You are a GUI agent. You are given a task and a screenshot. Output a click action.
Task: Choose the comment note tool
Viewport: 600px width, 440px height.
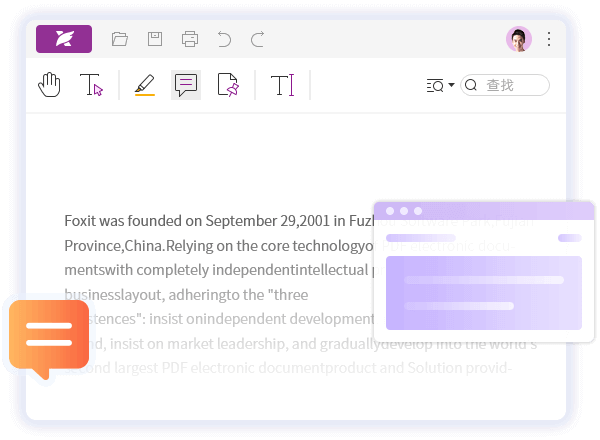click(186, 85)
